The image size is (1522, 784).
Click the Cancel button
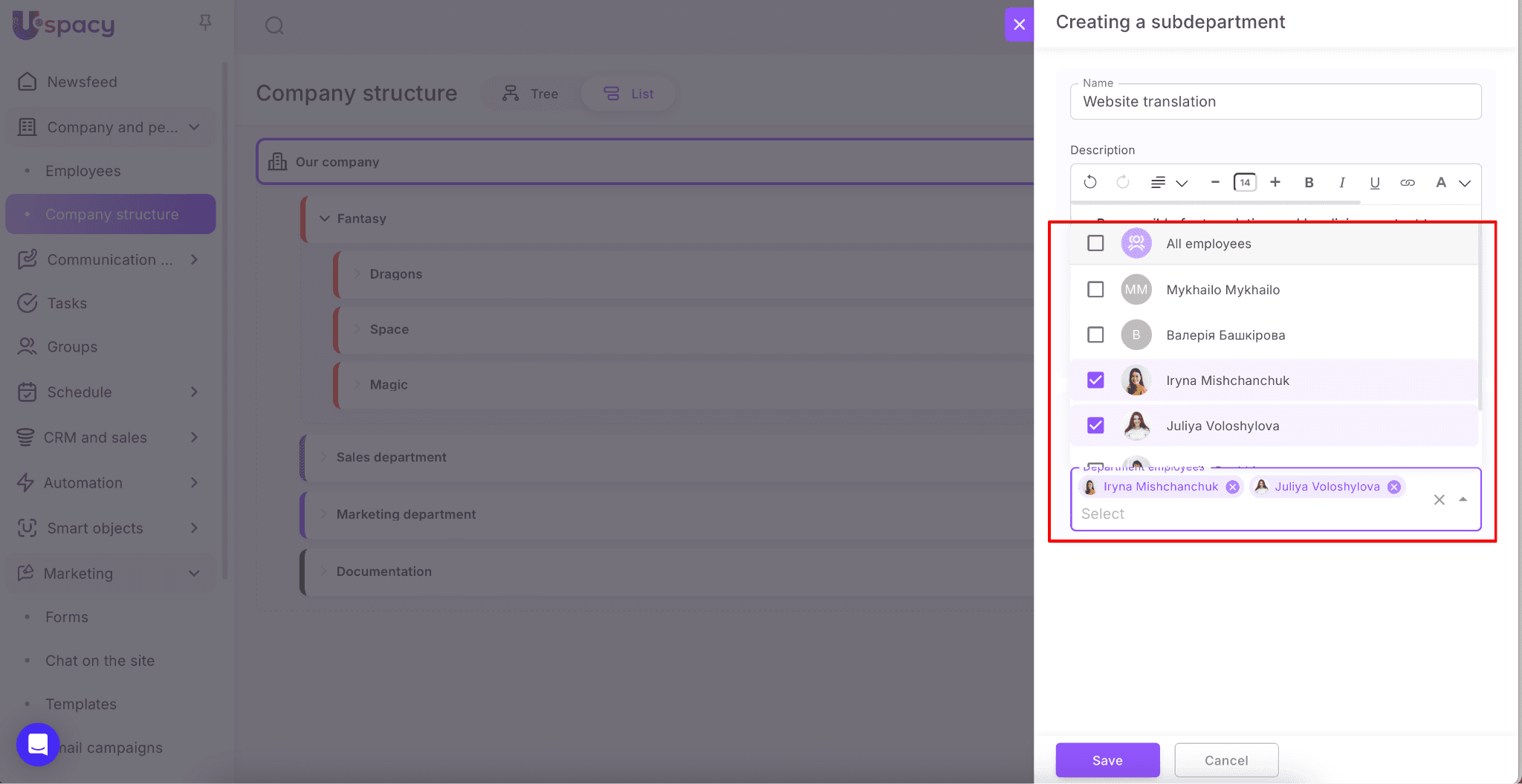1226,760
